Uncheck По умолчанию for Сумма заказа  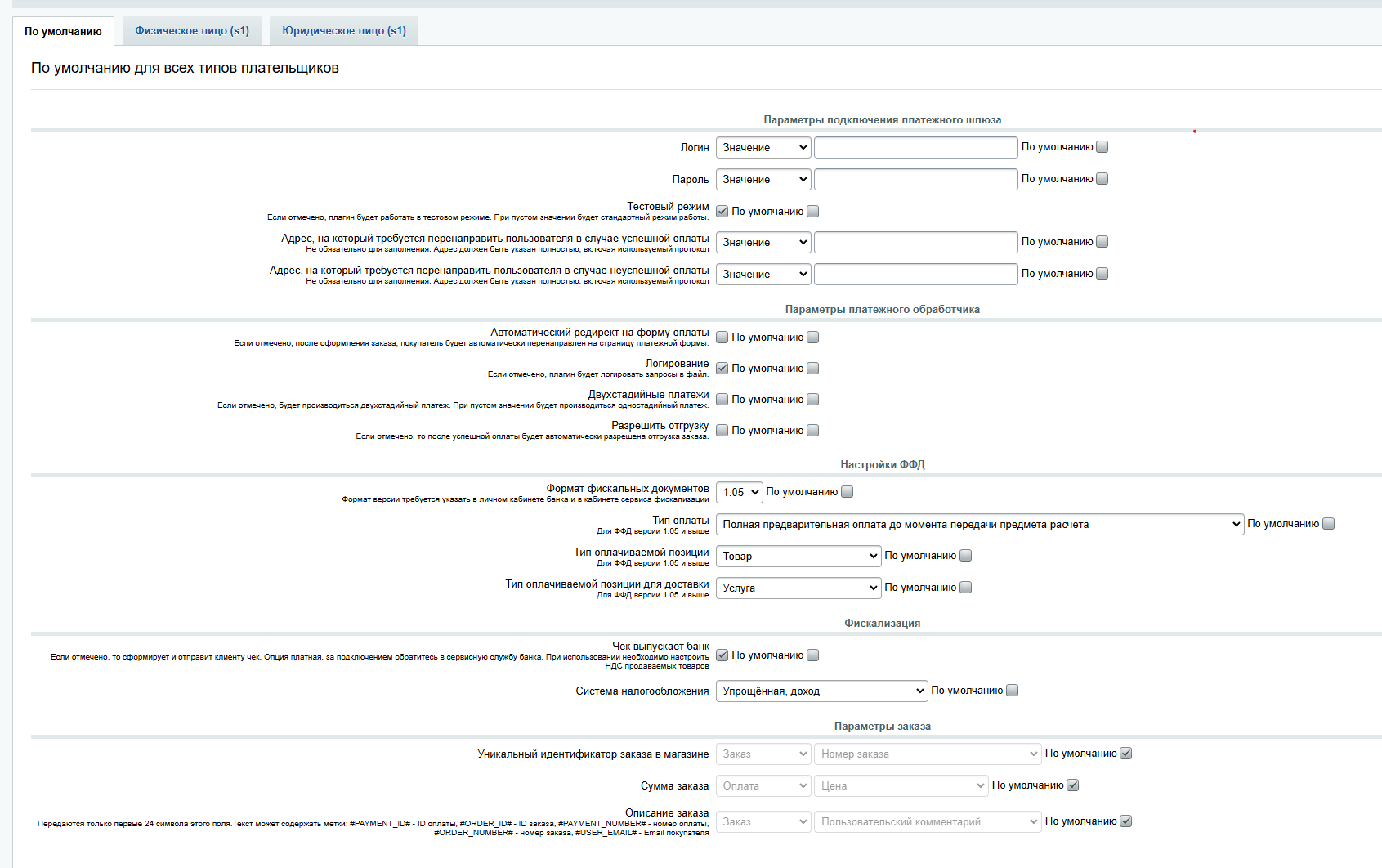[x=1073, y=785]
